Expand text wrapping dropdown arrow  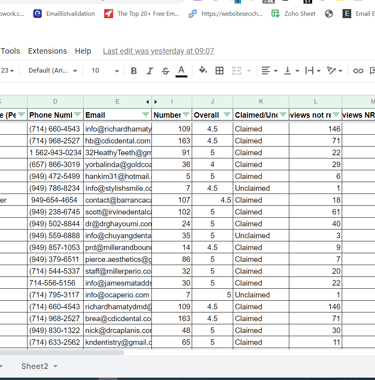tap(319, 71)
